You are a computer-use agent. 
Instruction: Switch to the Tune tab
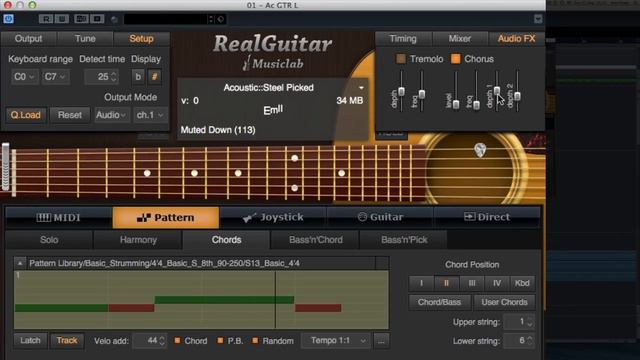[85, 39]
